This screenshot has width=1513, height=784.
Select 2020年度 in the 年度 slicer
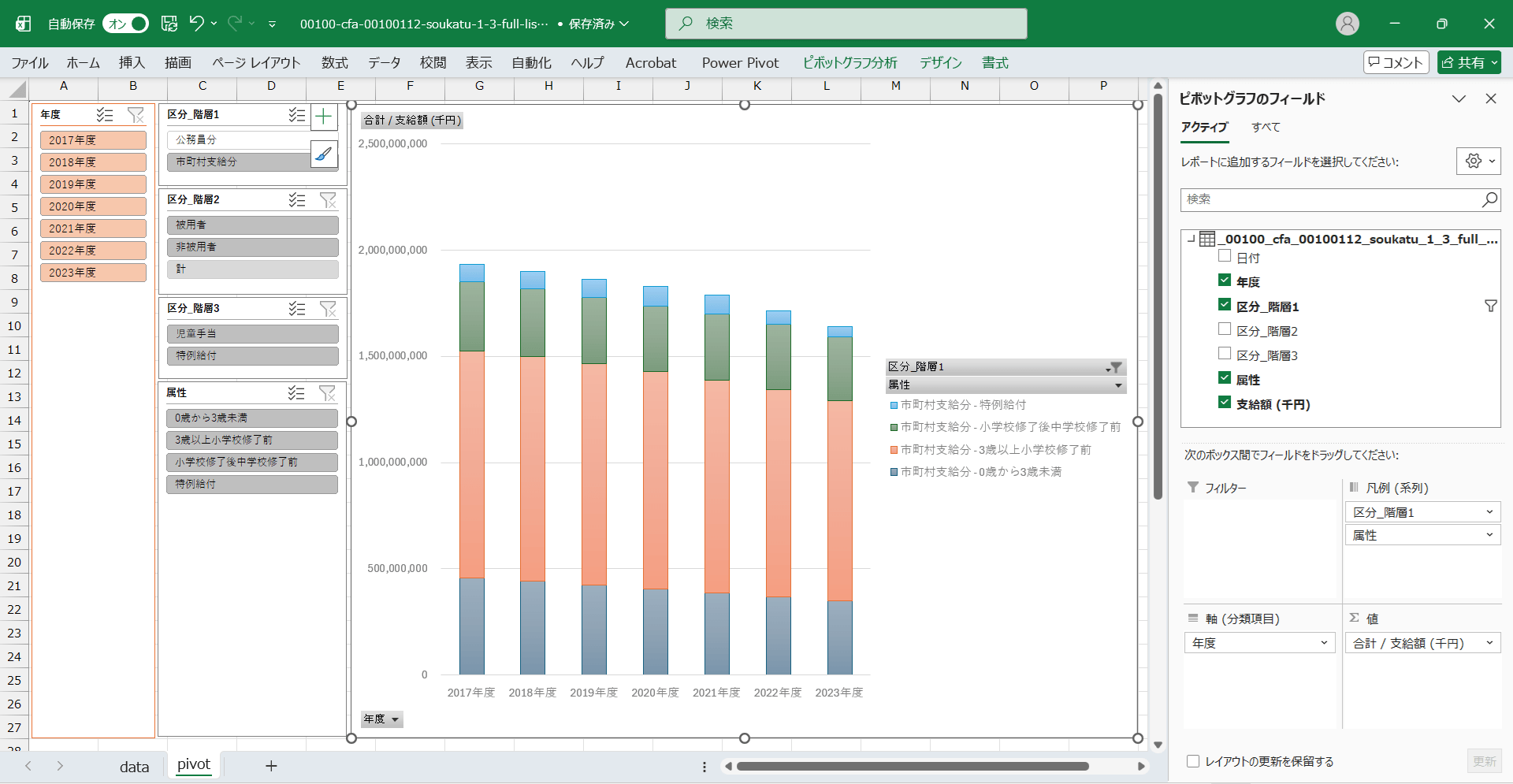point(93,206)
